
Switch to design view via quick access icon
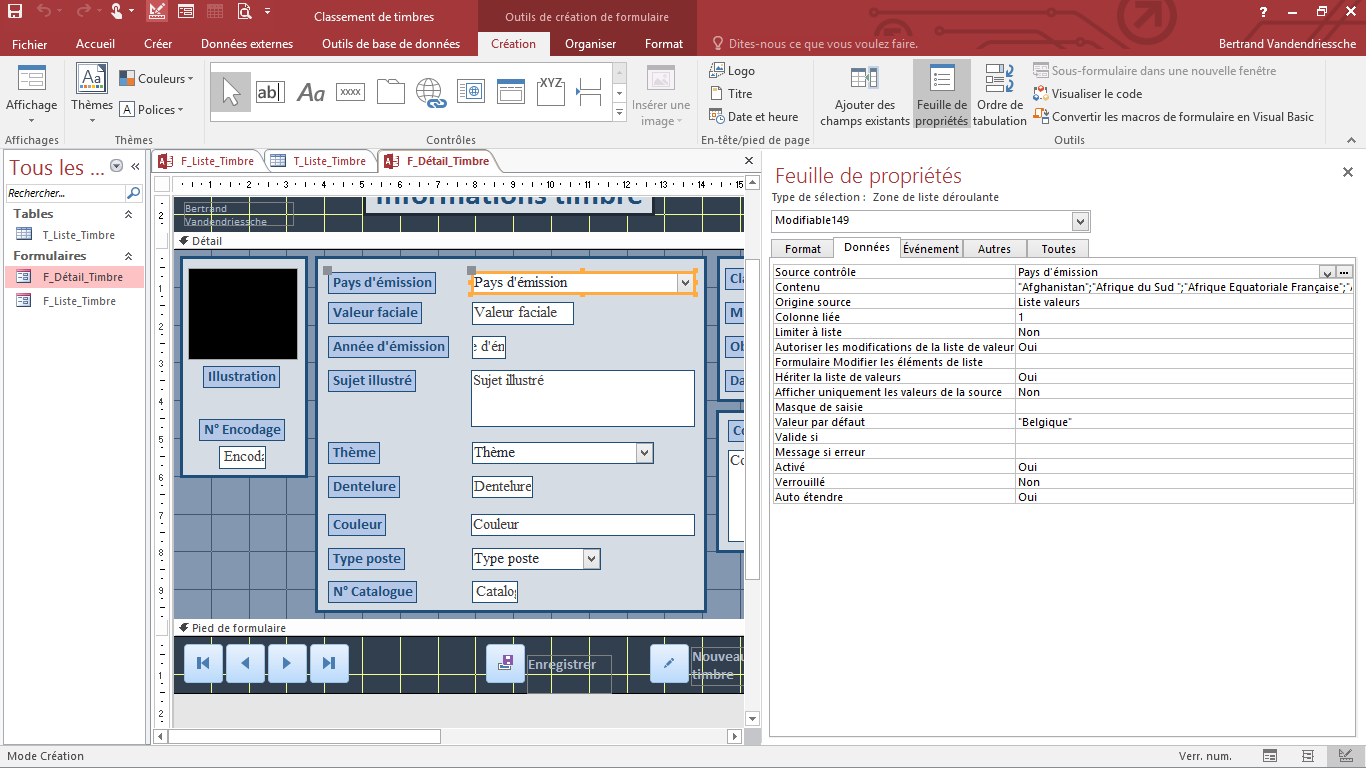tap(157, 12)
